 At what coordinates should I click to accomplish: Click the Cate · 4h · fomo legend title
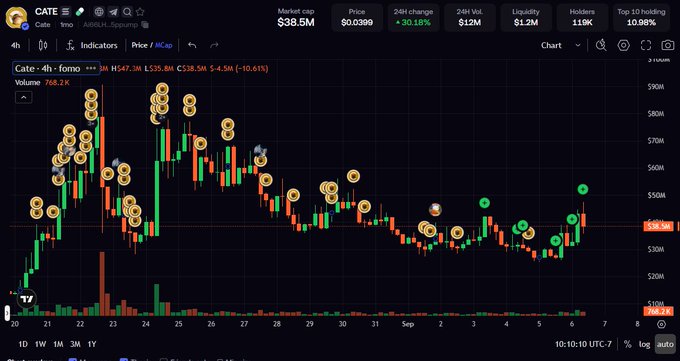point(48,69)
